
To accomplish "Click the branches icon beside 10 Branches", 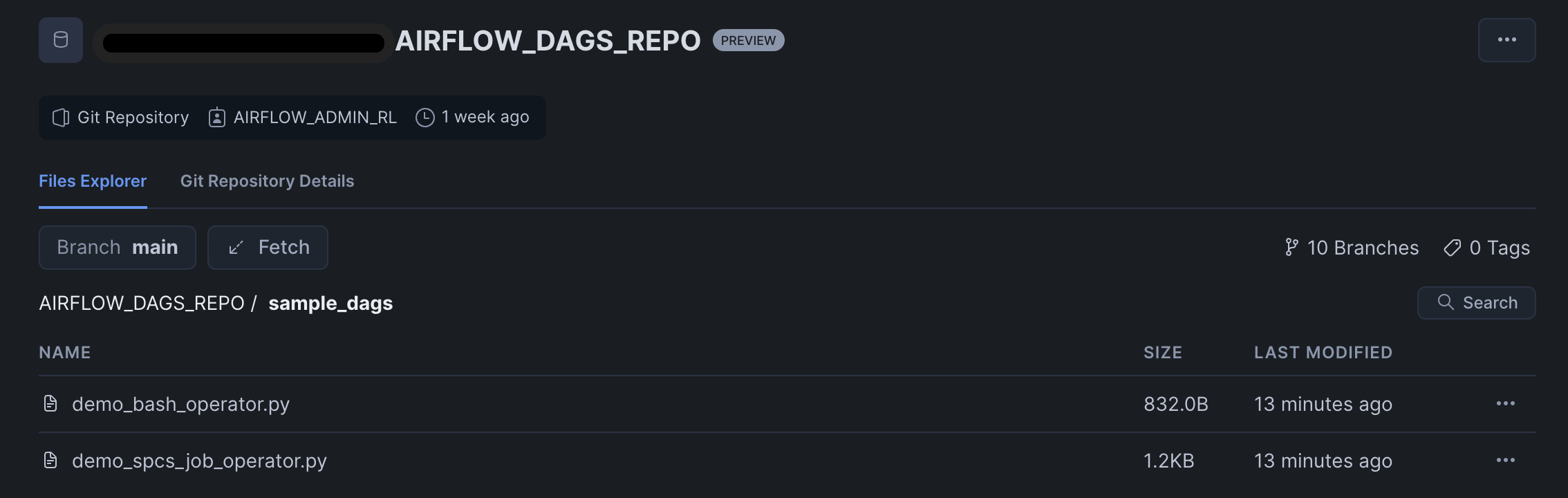I will click(1291, 248).
